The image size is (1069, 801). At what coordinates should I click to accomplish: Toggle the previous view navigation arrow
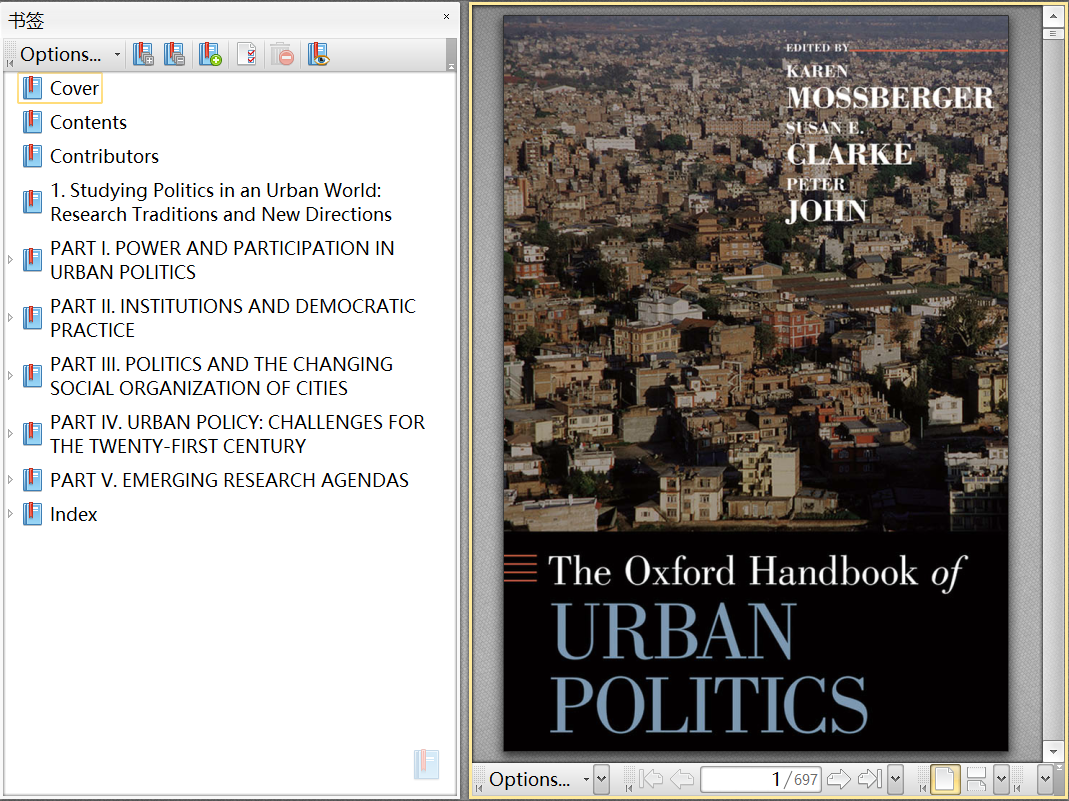tap(683, 779)
